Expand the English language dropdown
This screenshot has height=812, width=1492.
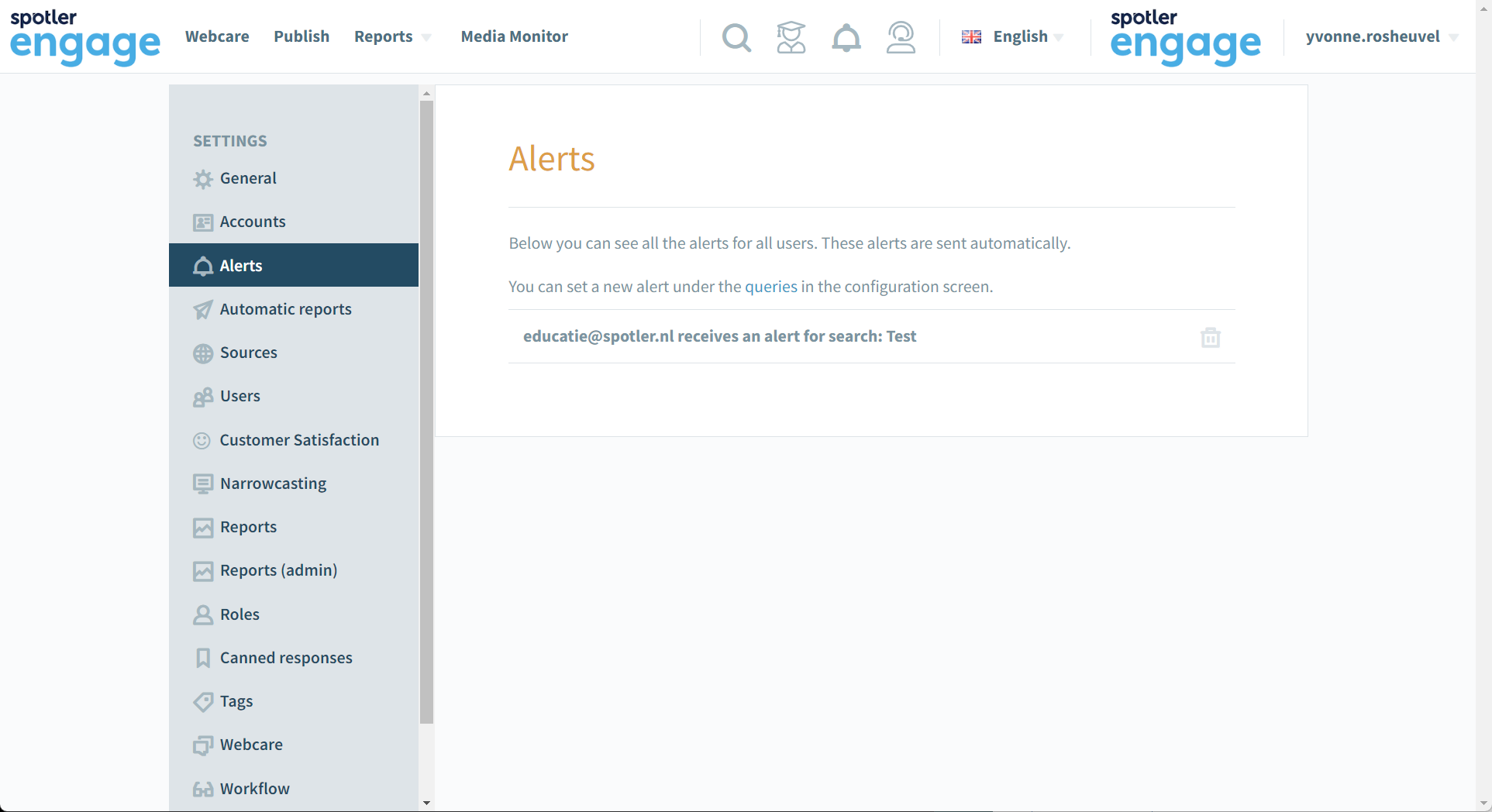tap(1012, 36)
